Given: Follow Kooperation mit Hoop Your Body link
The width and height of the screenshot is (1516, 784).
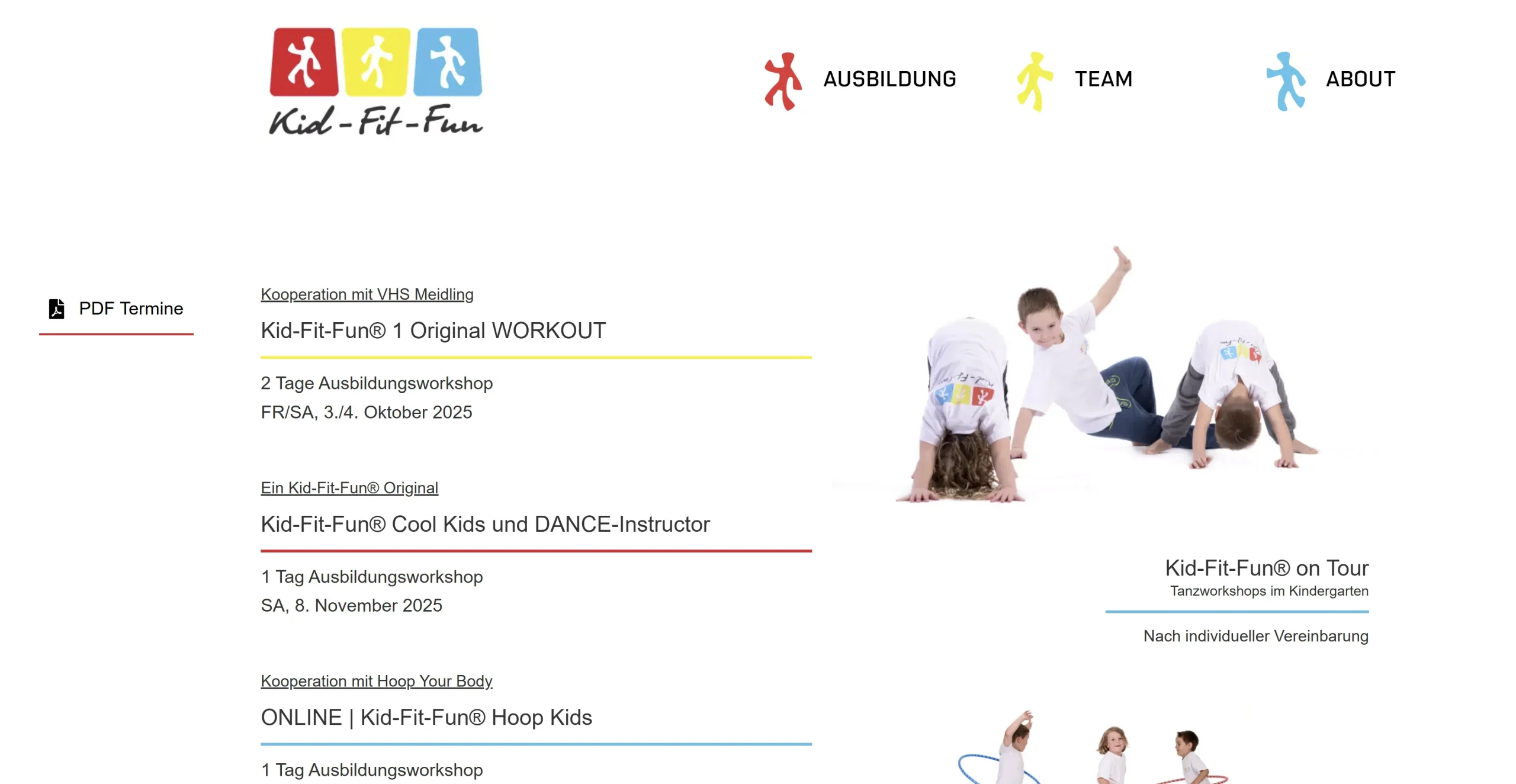Looking at the screenshot, I should point(377,681).
